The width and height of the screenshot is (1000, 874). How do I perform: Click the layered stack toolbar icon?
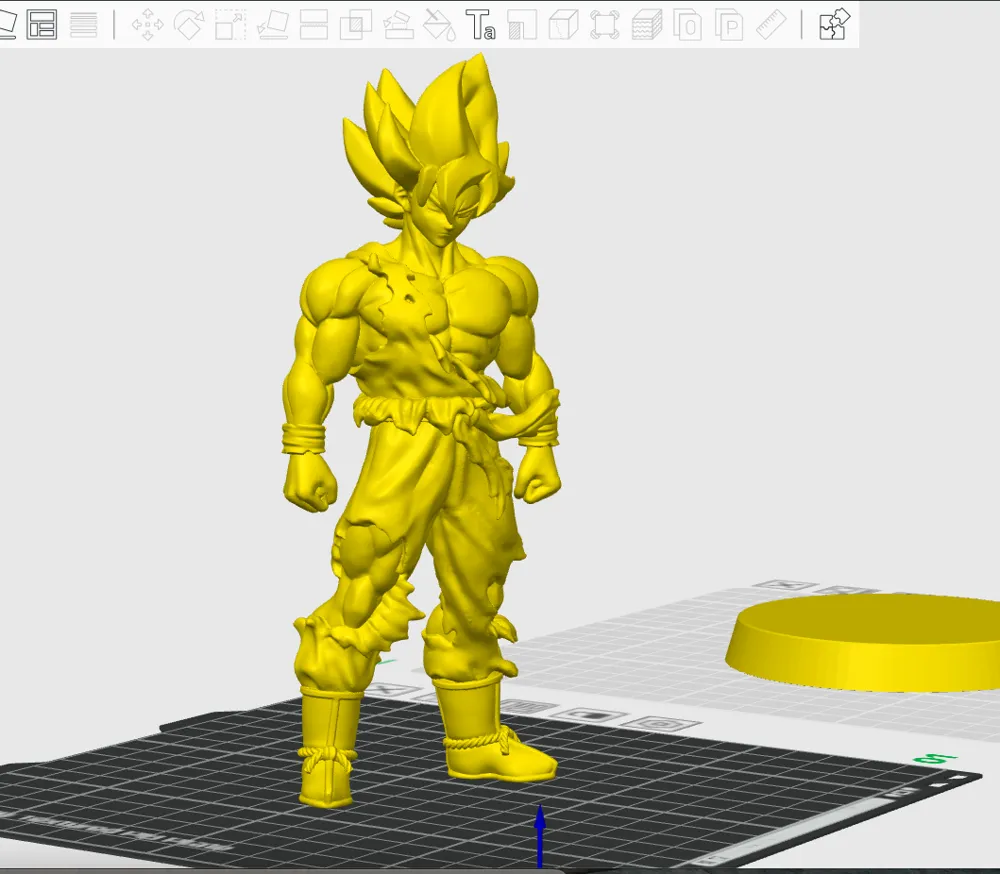(647, 25)
